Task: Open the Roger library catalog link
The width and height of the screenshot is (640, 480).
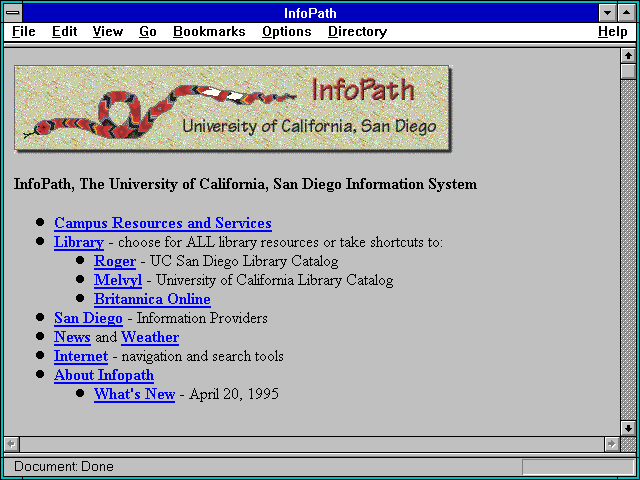Action: (x=115, y=261)
